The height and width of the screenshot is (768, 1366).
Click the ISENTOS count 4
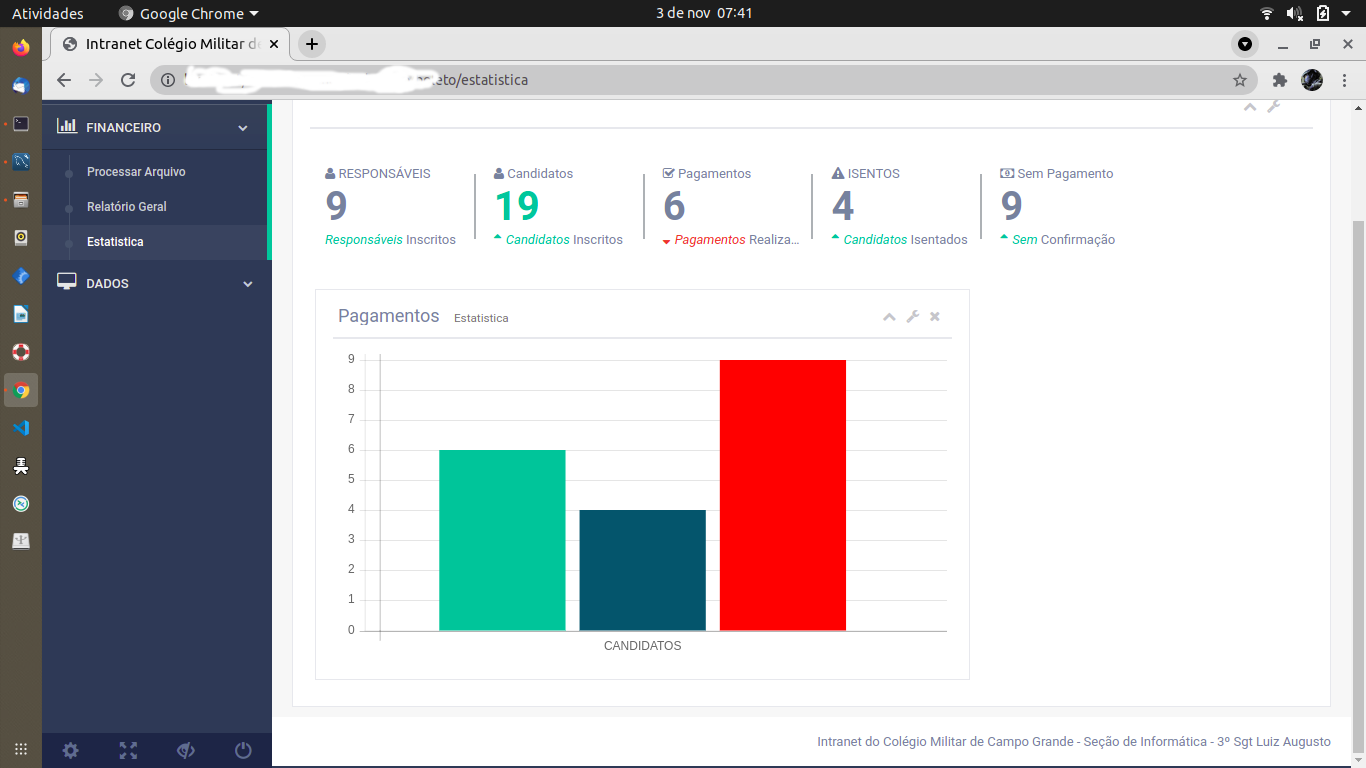point(843,206)
